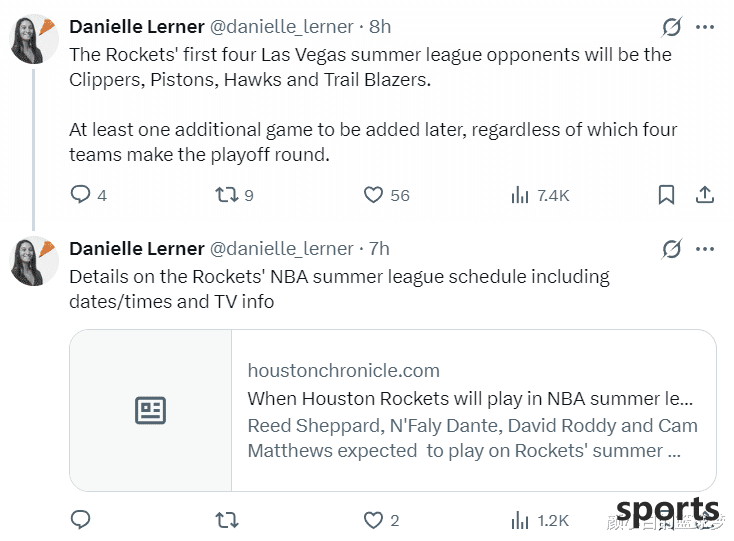Like the tweet with 2 likes

pos(373,520)
